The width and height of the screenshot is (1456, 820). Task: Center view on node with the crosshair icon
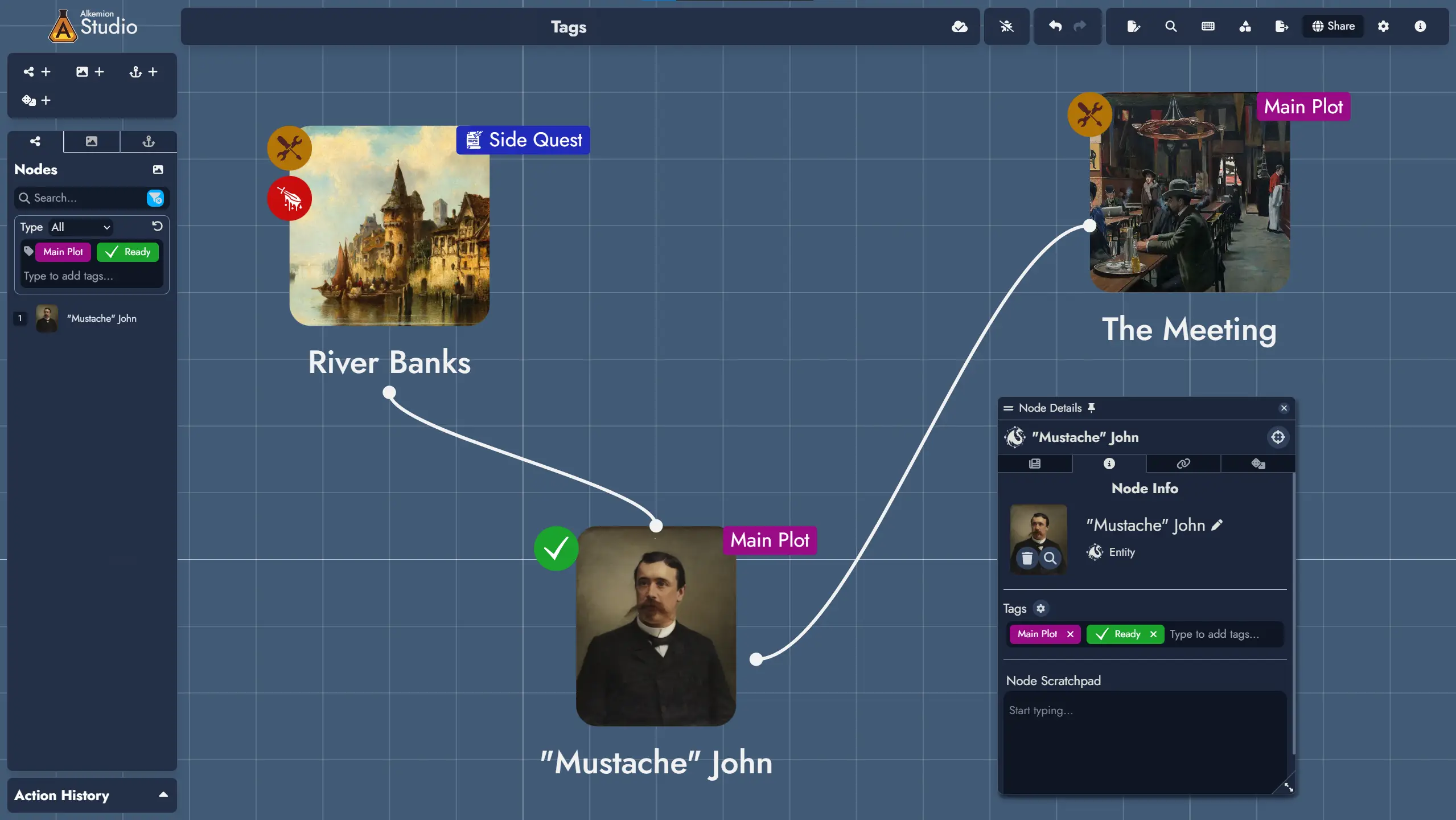(x=1278, y=437)
